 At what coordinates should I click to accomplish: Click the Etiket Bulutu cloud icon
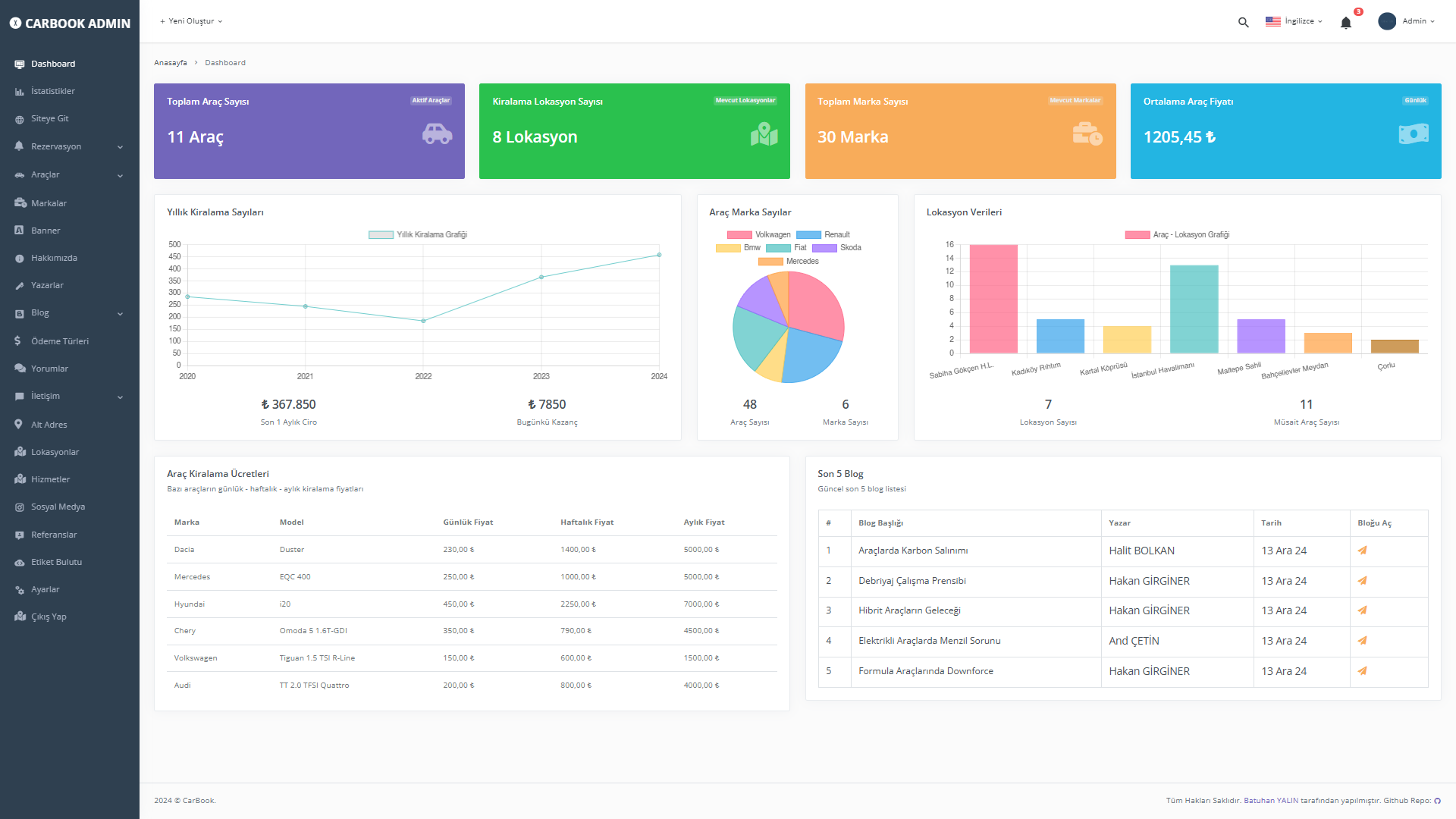tap(20, 563)
